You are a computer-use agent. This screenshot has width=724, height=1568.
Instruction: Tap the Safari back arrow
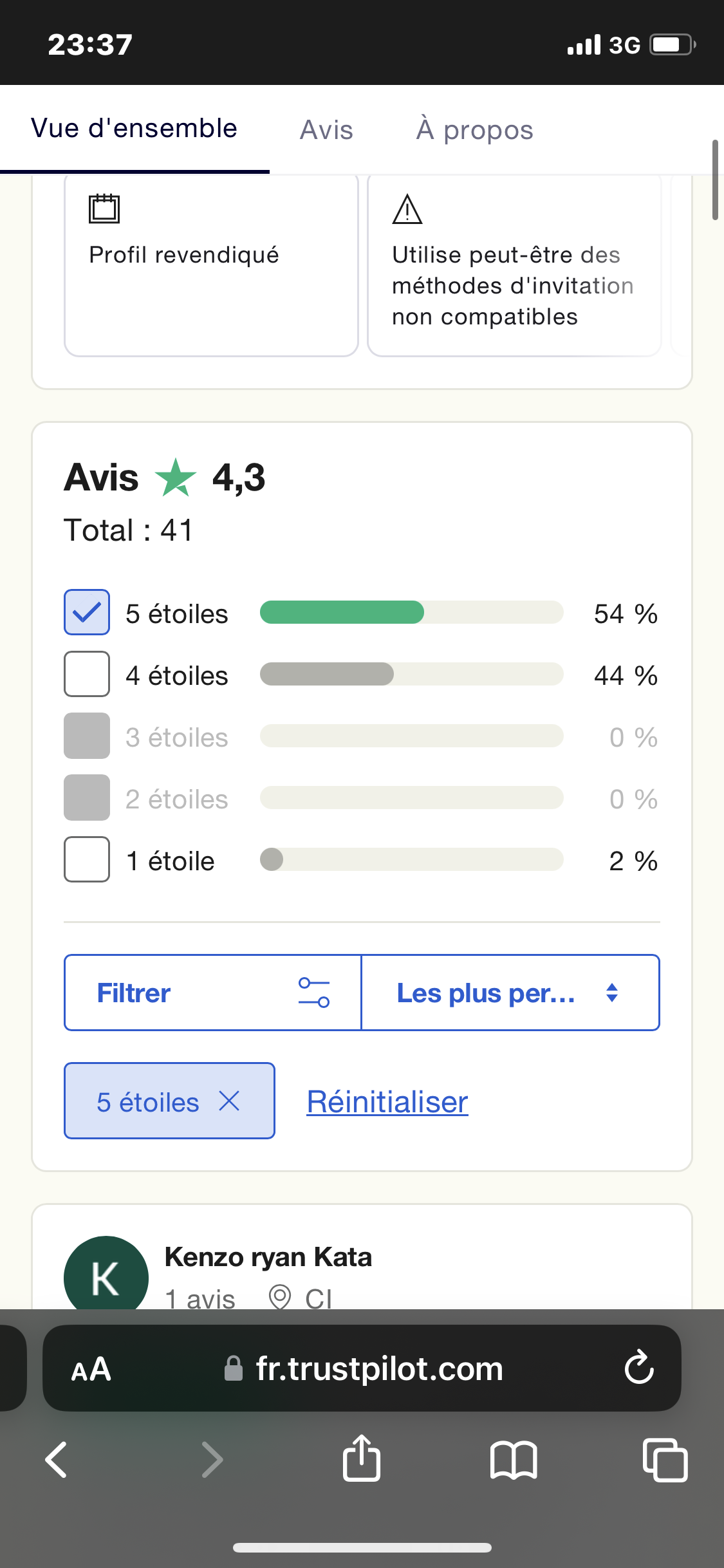[57, 1459]
